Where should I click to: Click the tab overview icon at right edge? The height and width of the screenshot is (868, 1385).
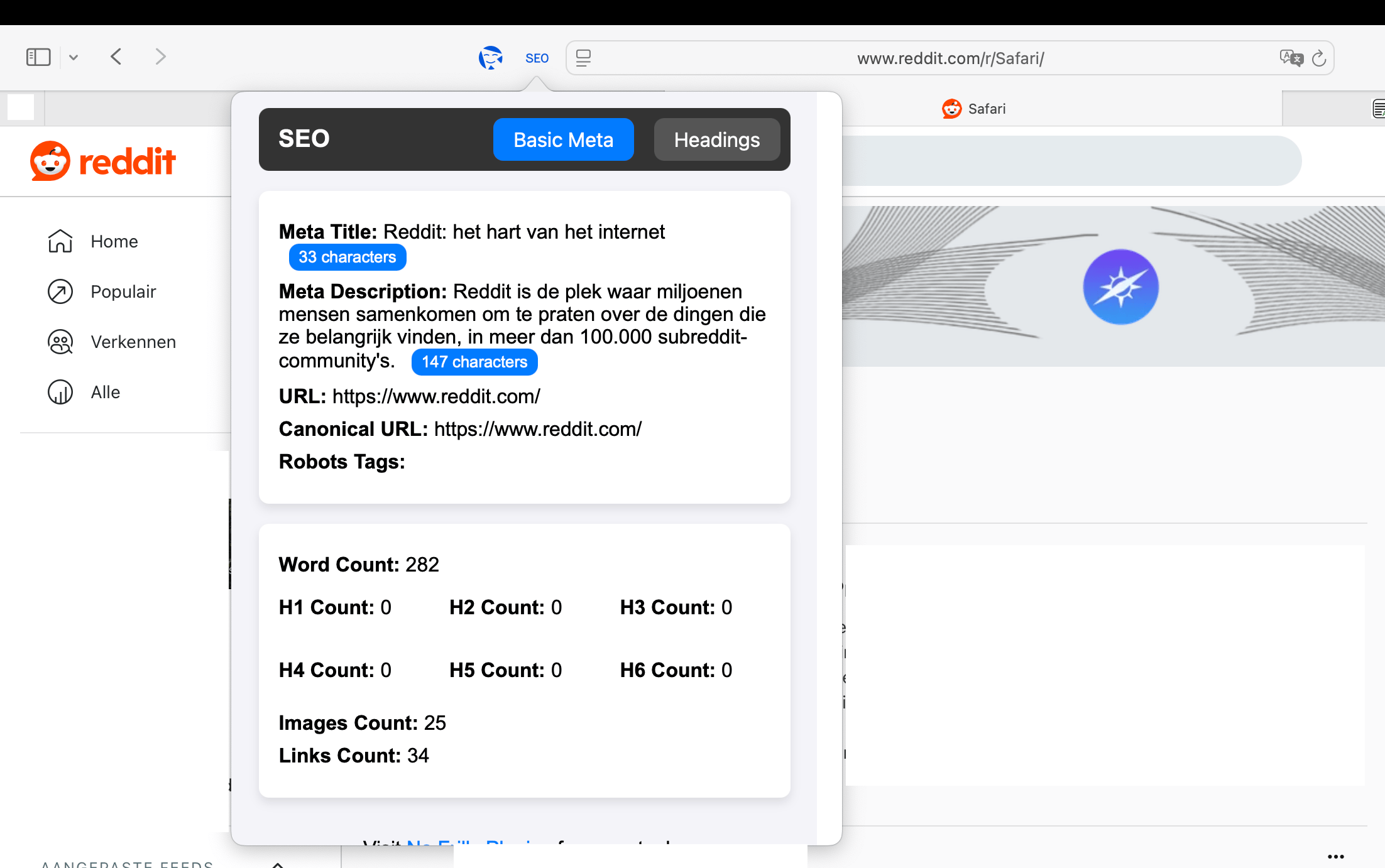pos(1379,109)
